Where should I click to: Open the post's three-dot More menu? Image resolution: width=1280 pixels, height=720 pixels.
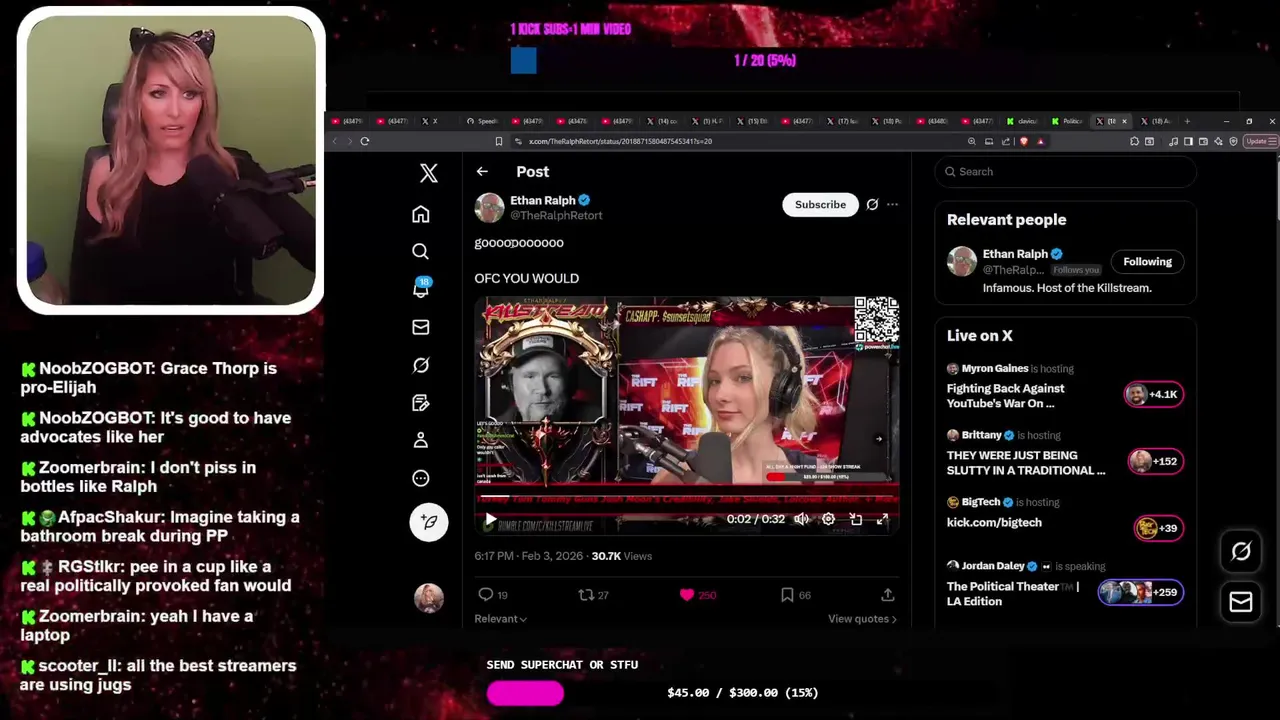click(892, 204)
